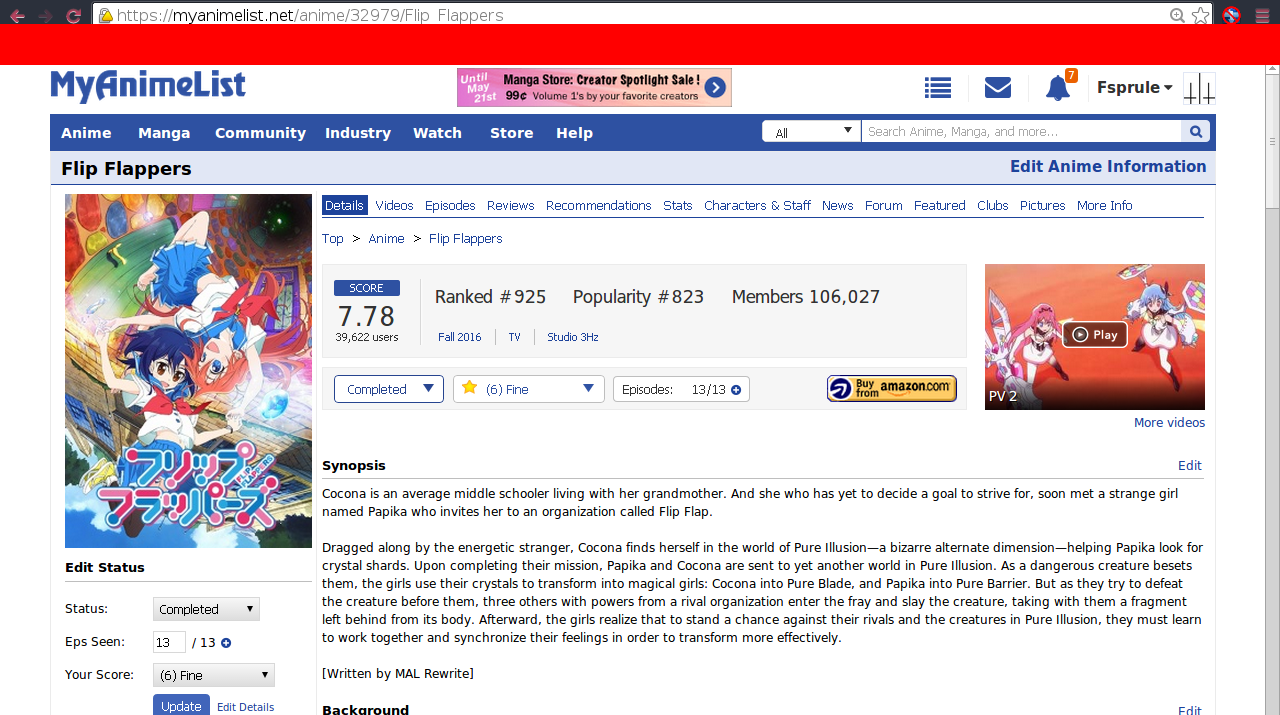Open the Community menu
The width and height of the screenshot is (1280, 715).
point(260,132)
